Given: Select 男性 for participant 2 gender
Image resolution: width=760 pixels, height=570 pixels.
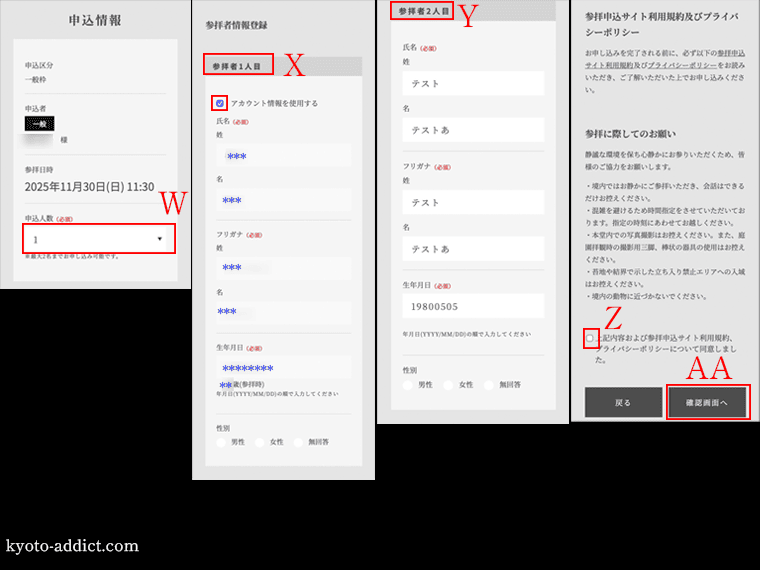Looking at the screenshot, I should 409,384.
